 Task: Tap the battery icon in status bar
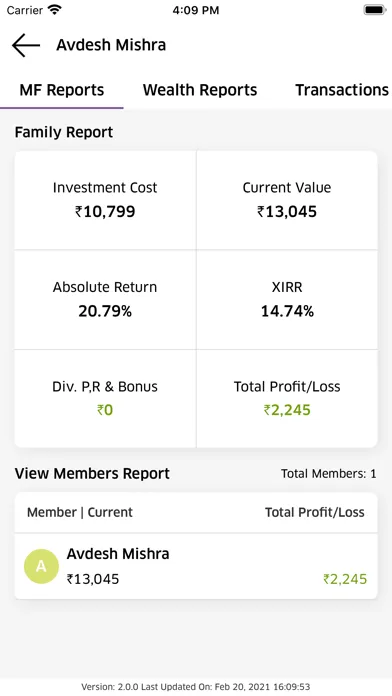[x=375, y=10]
